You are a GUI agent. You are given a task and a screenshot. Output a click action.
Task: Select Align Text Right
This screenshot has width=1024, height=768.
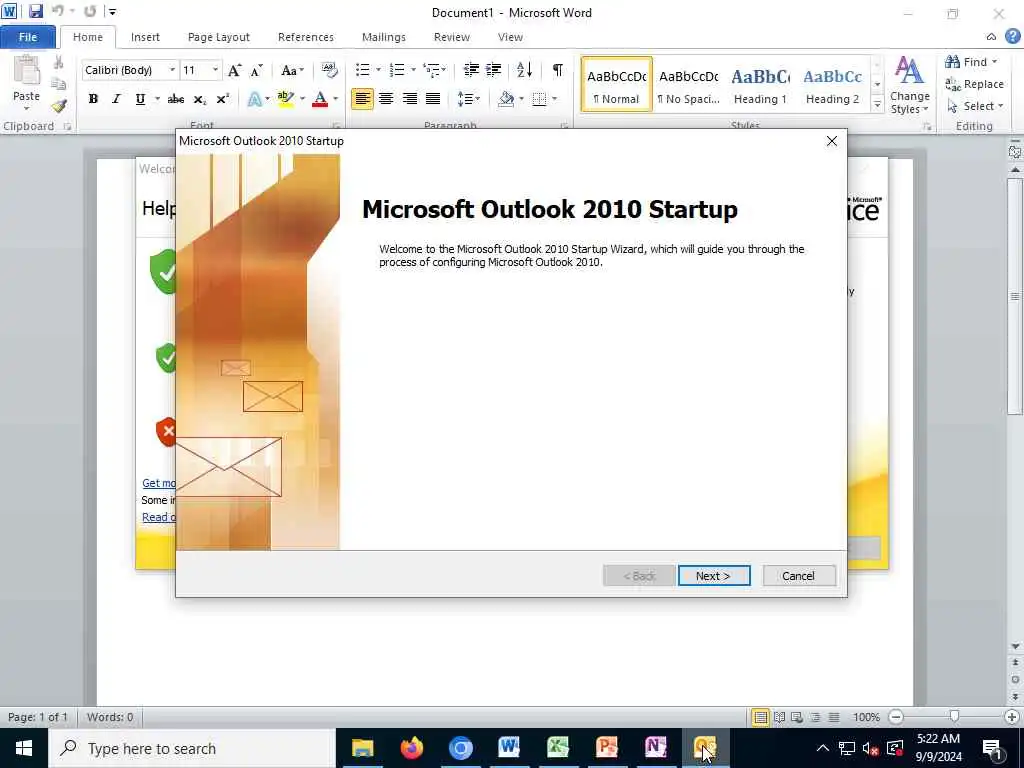pyautogui.click(x=409, y=99)
